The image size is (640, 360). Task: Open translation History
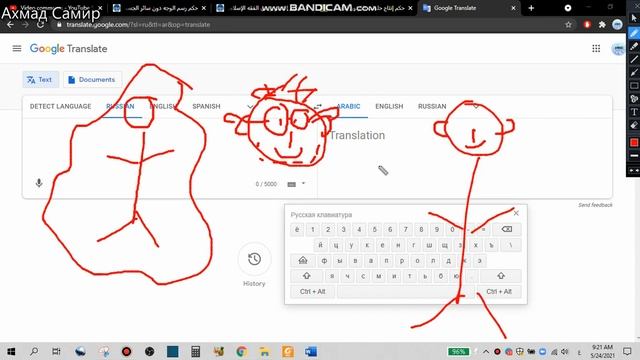254,259
